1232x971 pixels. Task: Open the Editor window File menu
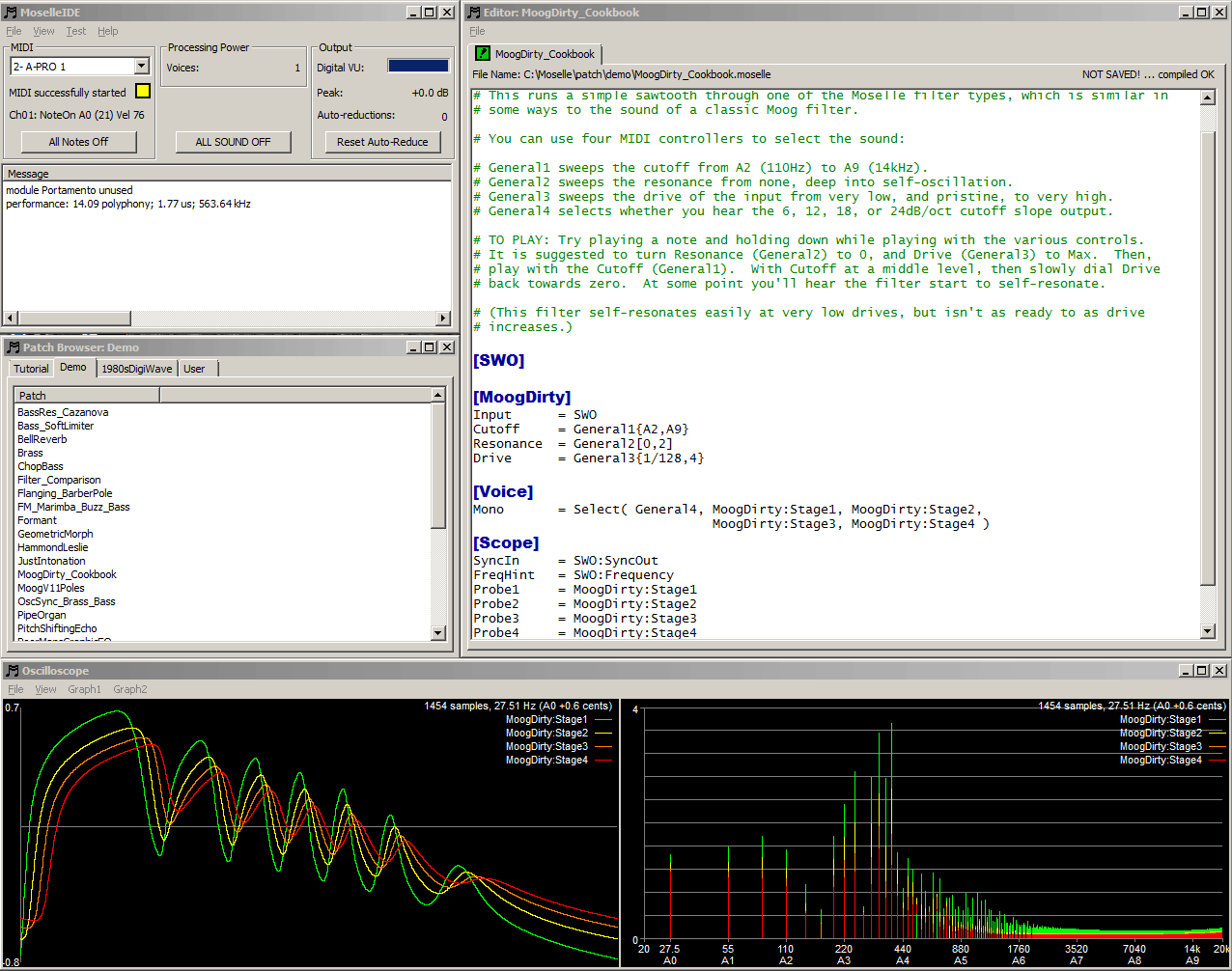tap(477, 31)
